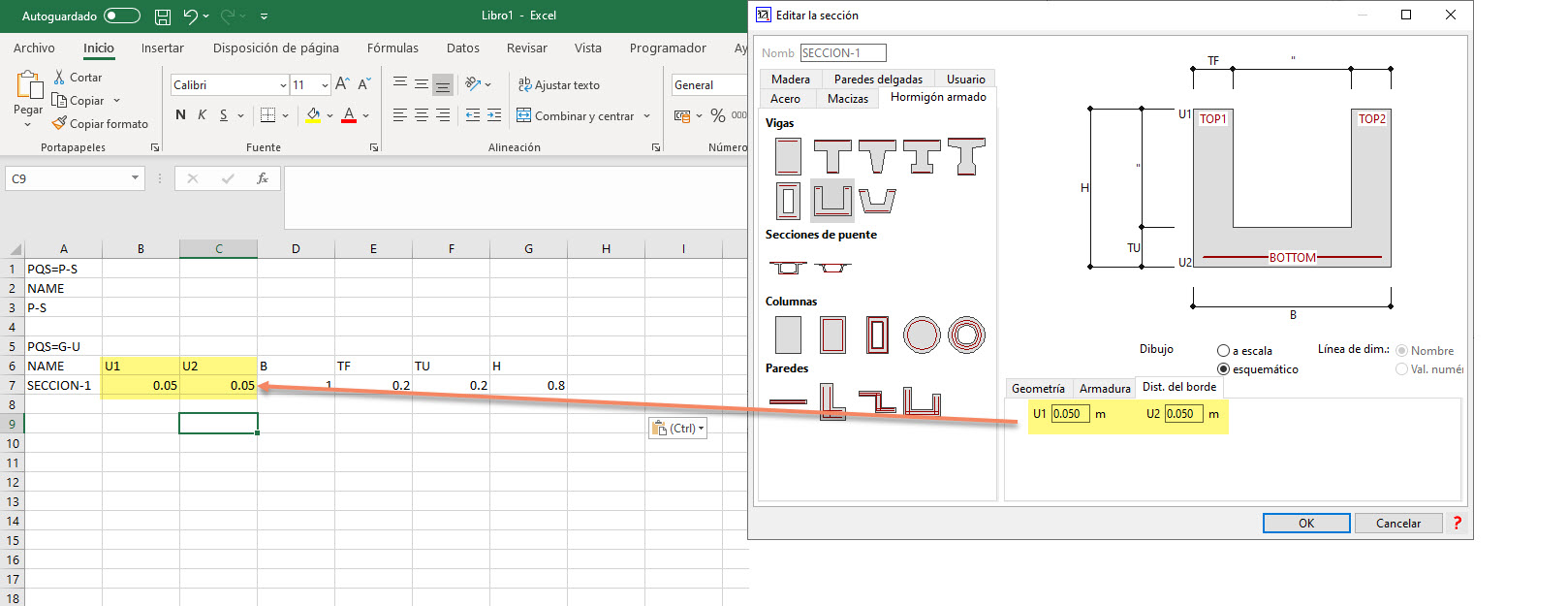Select the 'Nombre' dimension line radio

(x=1401, y=351)
